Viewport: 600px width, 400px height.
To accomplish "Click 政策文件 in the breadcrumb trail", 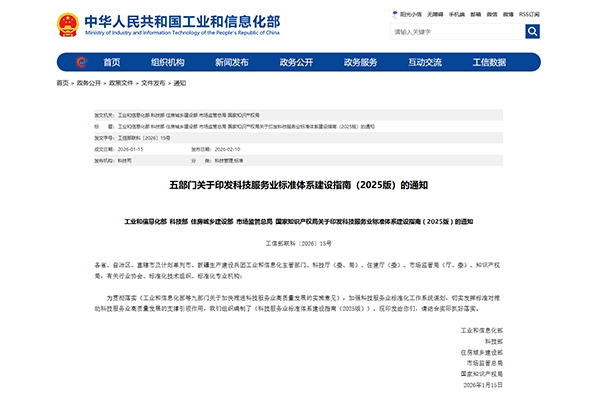I will (x=120, y=83).
